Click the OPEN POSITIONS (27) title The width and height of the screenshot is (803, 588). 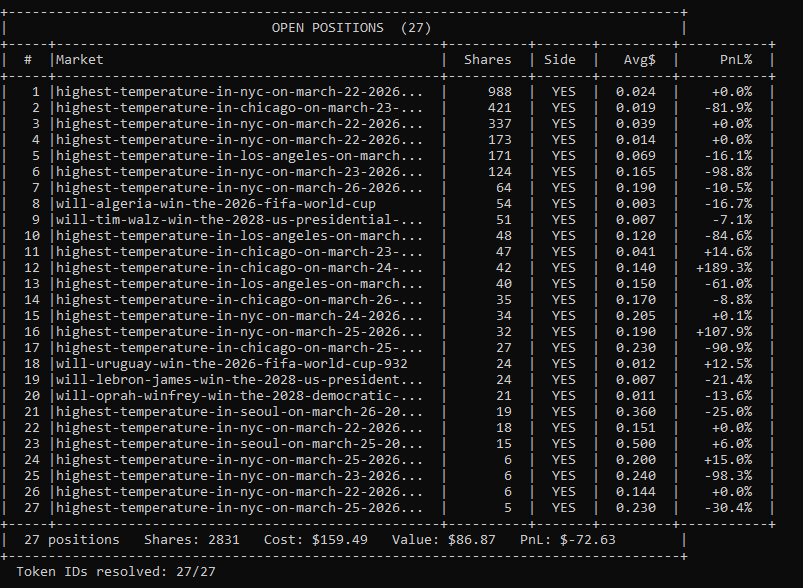point(351,28)
